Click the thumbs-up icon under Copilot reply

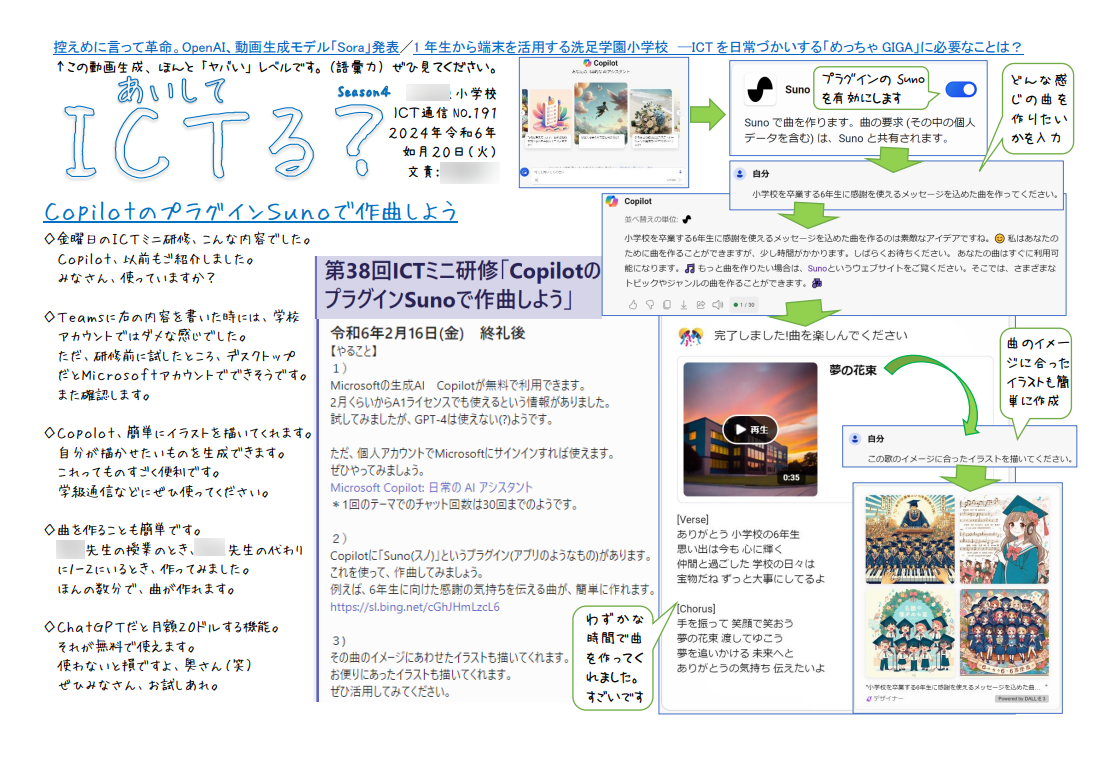633,305
